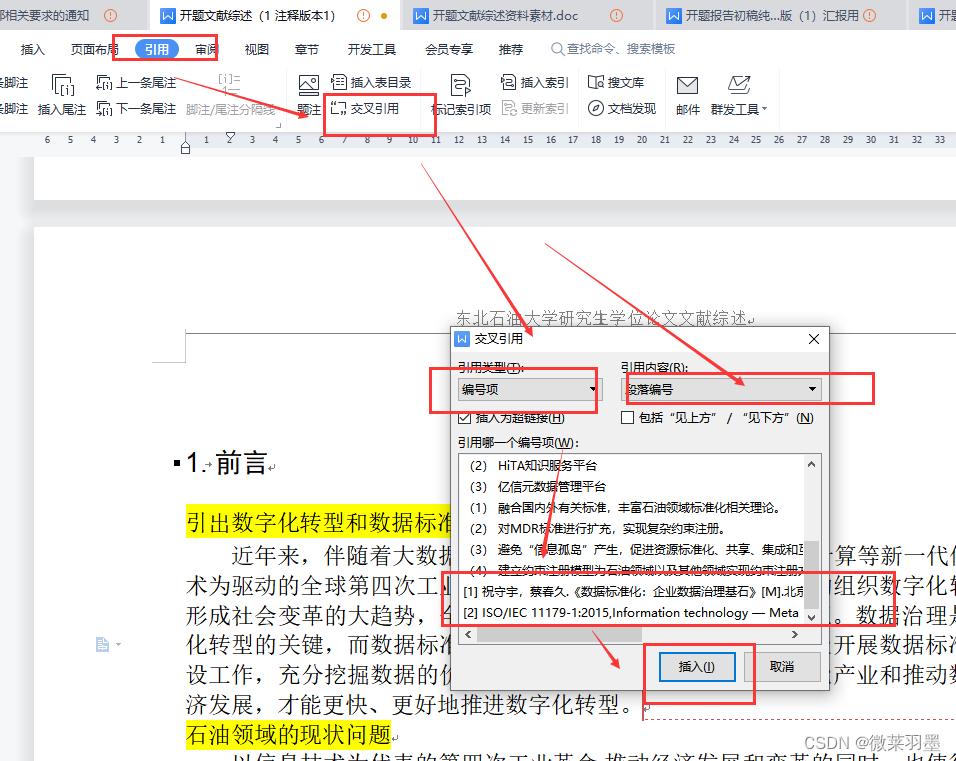The height and width of the screenshot is (761, 956).
Task: Click the command search magnifier icon
Action: (x=557, y=49)
